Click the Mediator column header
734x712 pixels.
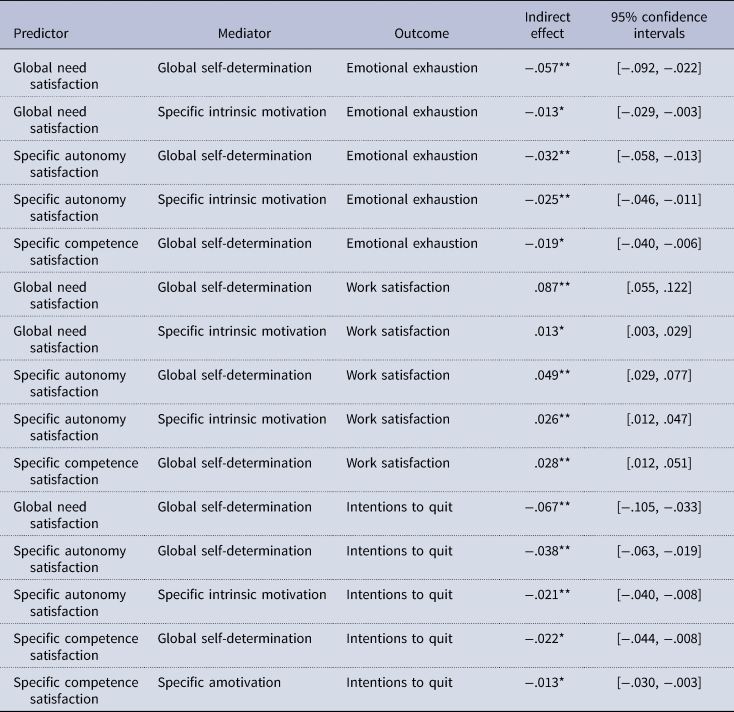coord(245,32)
